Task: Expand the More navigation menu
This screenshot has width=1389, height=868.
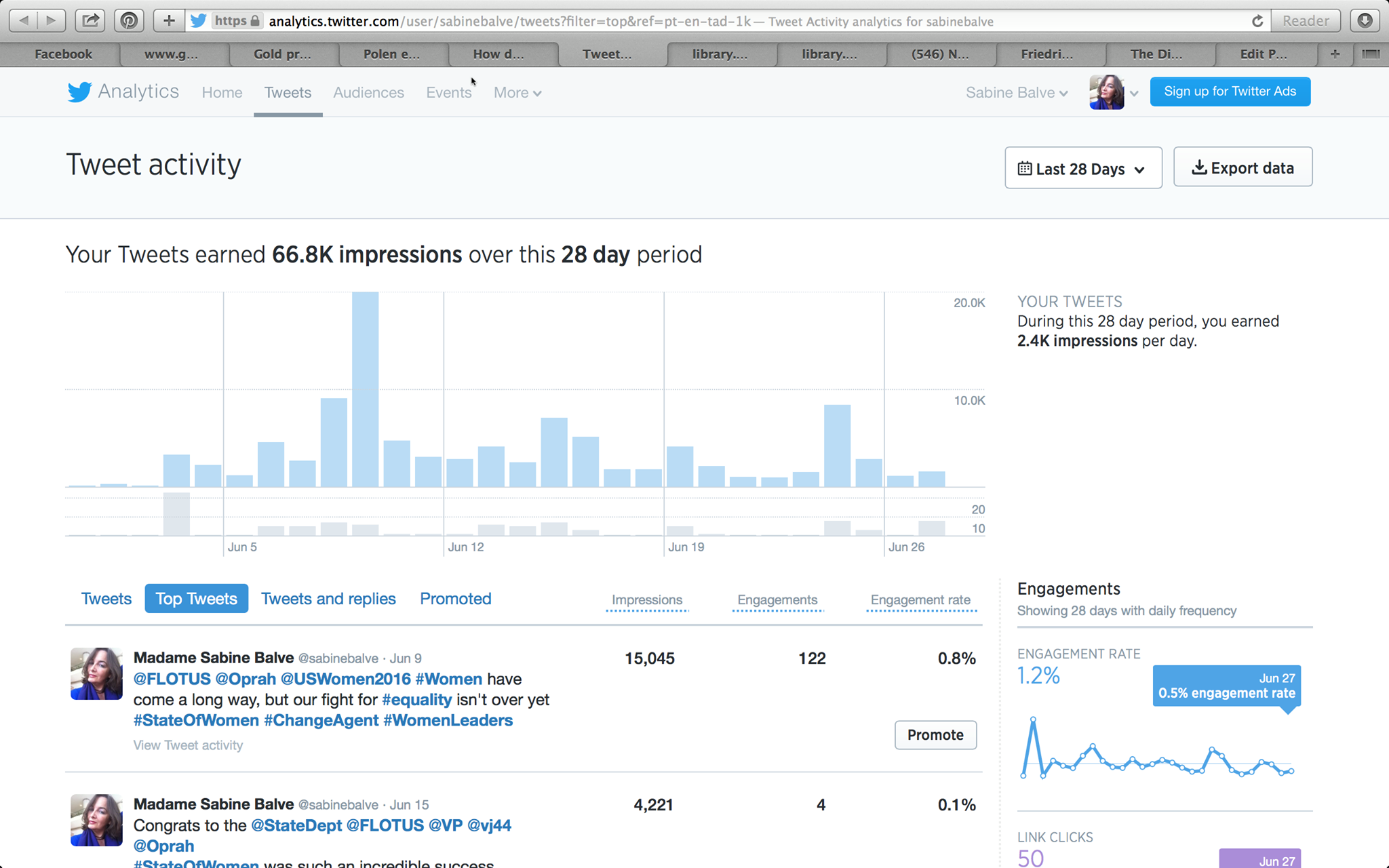Action: pos(516,93)
